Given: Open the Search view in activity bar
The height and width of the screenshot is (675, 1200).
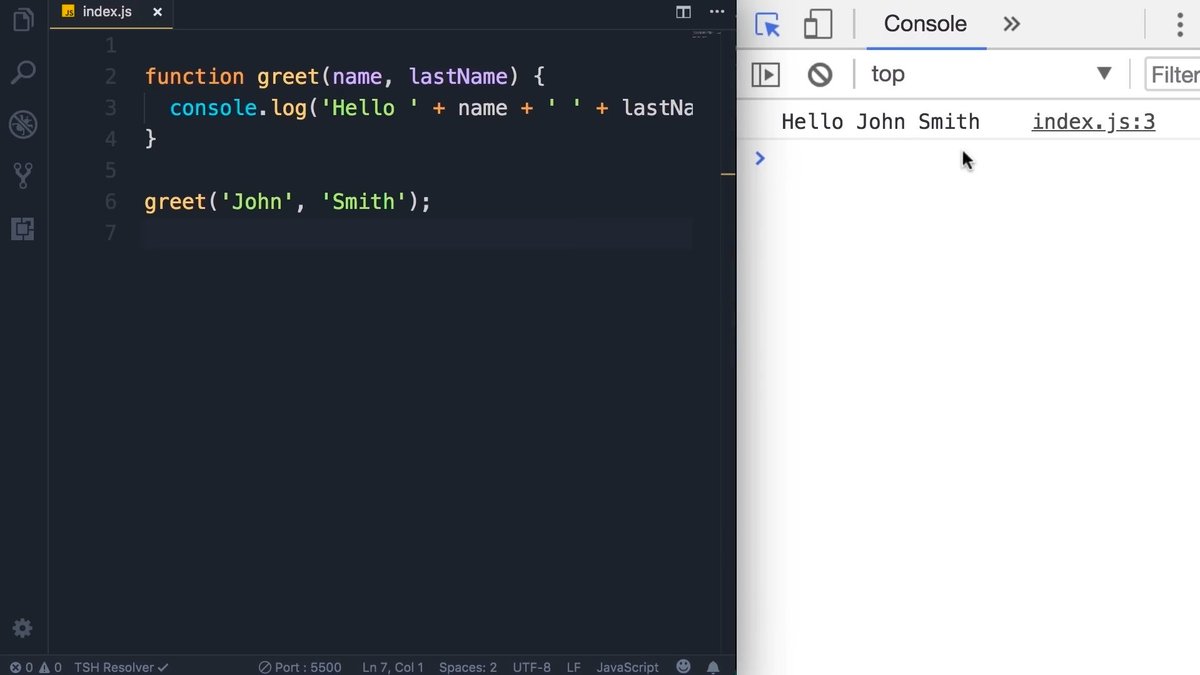Looking at the screenshot, I should click(22, 72).
